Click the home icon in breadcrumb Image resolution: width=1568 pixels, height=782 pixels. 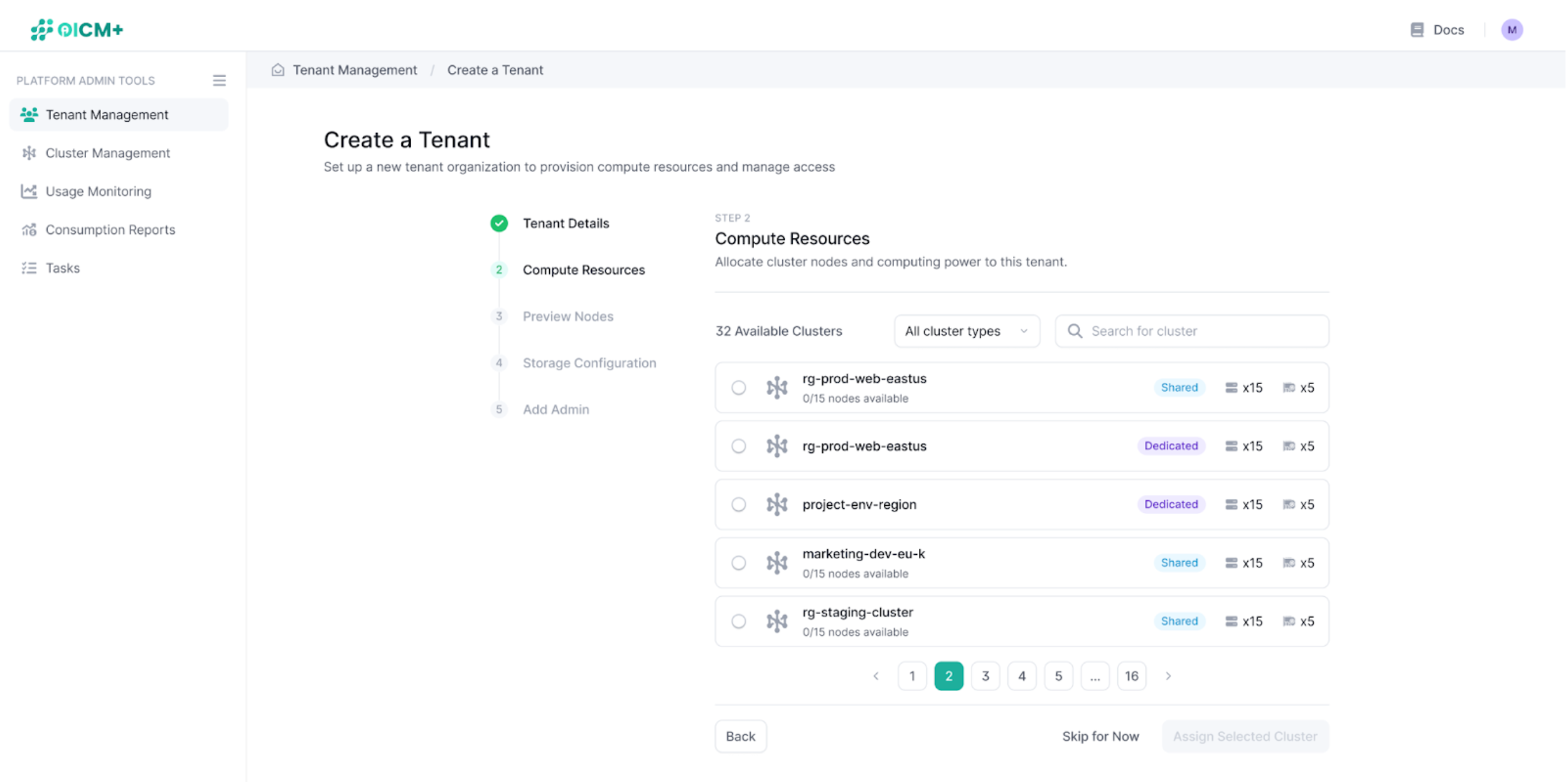(277, 70)
